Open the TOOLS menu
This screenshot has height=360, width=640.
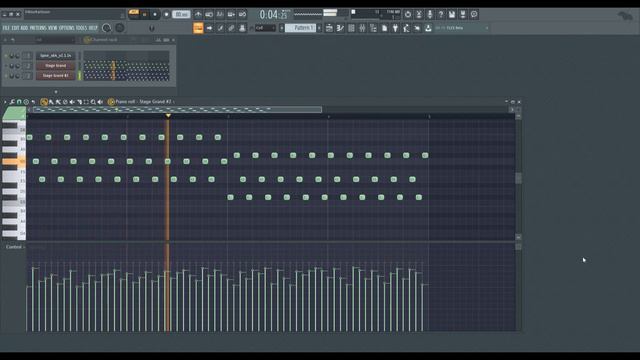pyautogui.click(x=82, y=28)
